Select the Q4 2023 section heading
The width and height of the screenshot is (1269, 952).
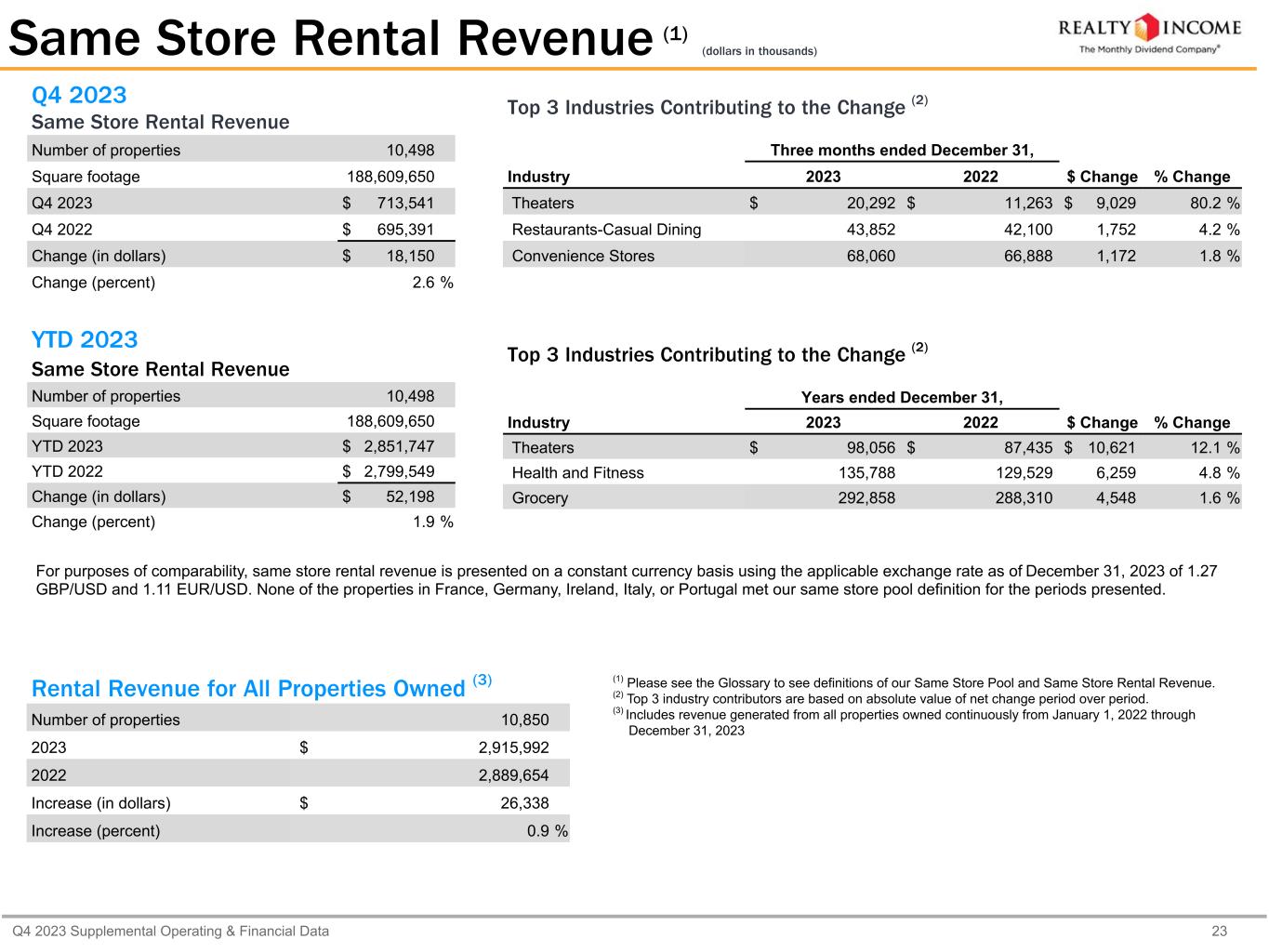click(79, 95)
